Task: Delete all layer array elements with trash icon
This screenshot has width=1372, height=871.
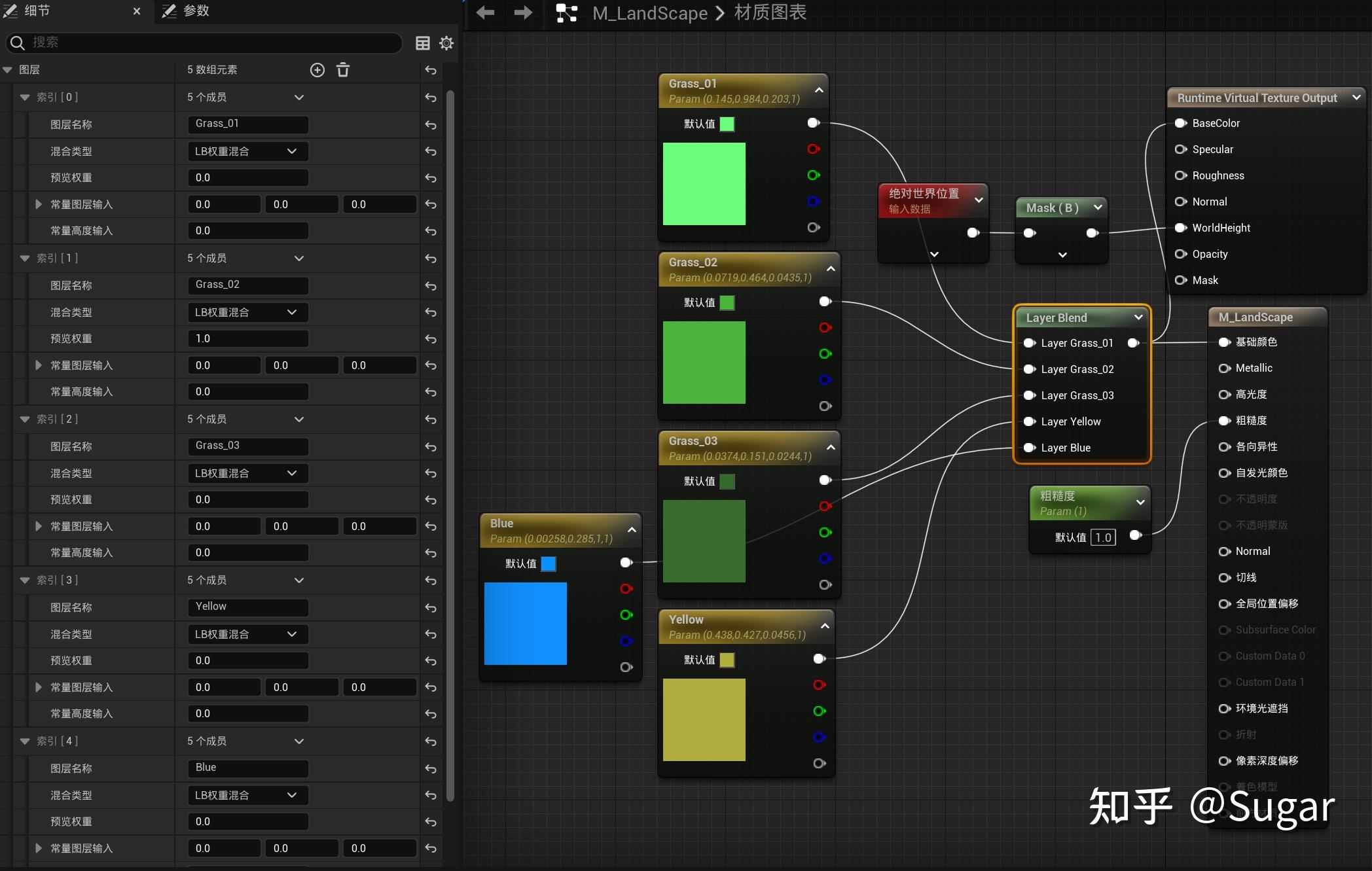Action: point(343,70)
